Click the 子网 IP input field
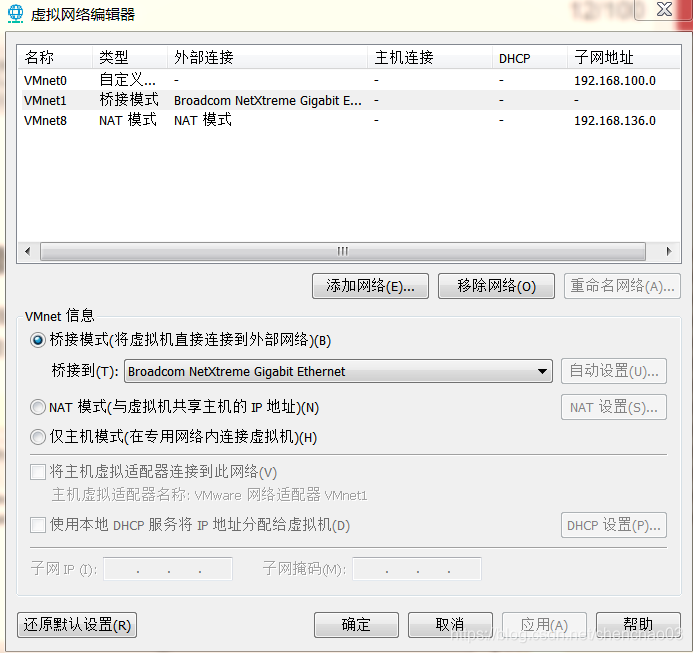The width and height of the screenshot is (693, 653). click(168, 569)
